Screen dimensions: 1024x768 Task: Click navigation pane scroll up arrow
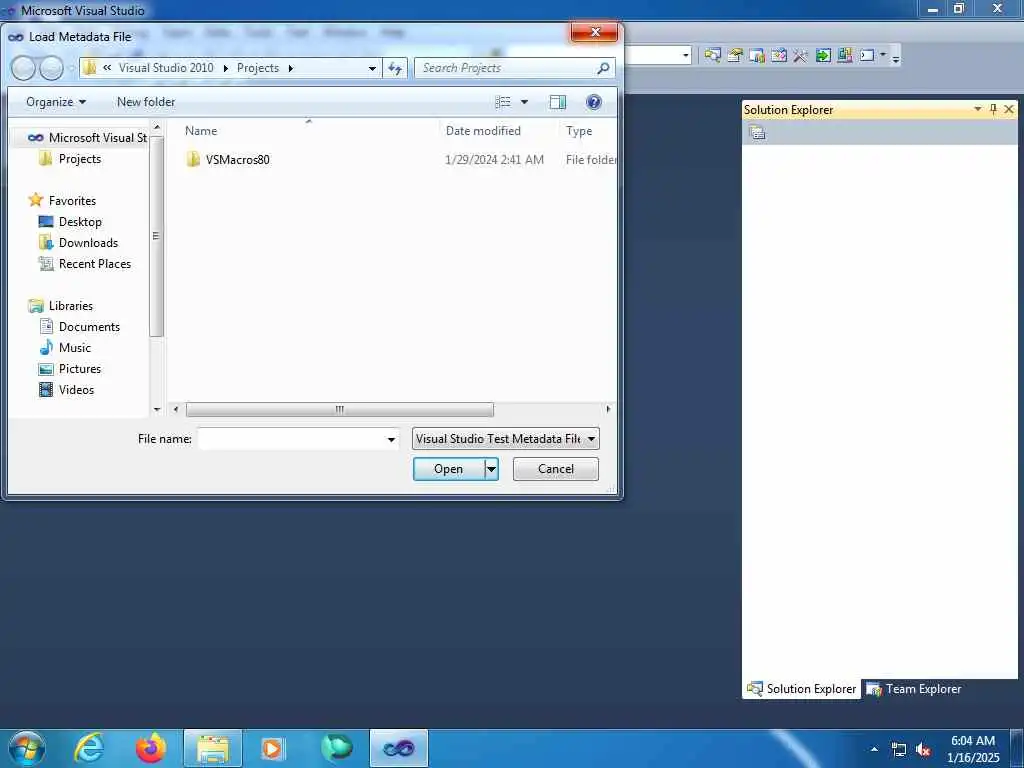coord(157,127)
